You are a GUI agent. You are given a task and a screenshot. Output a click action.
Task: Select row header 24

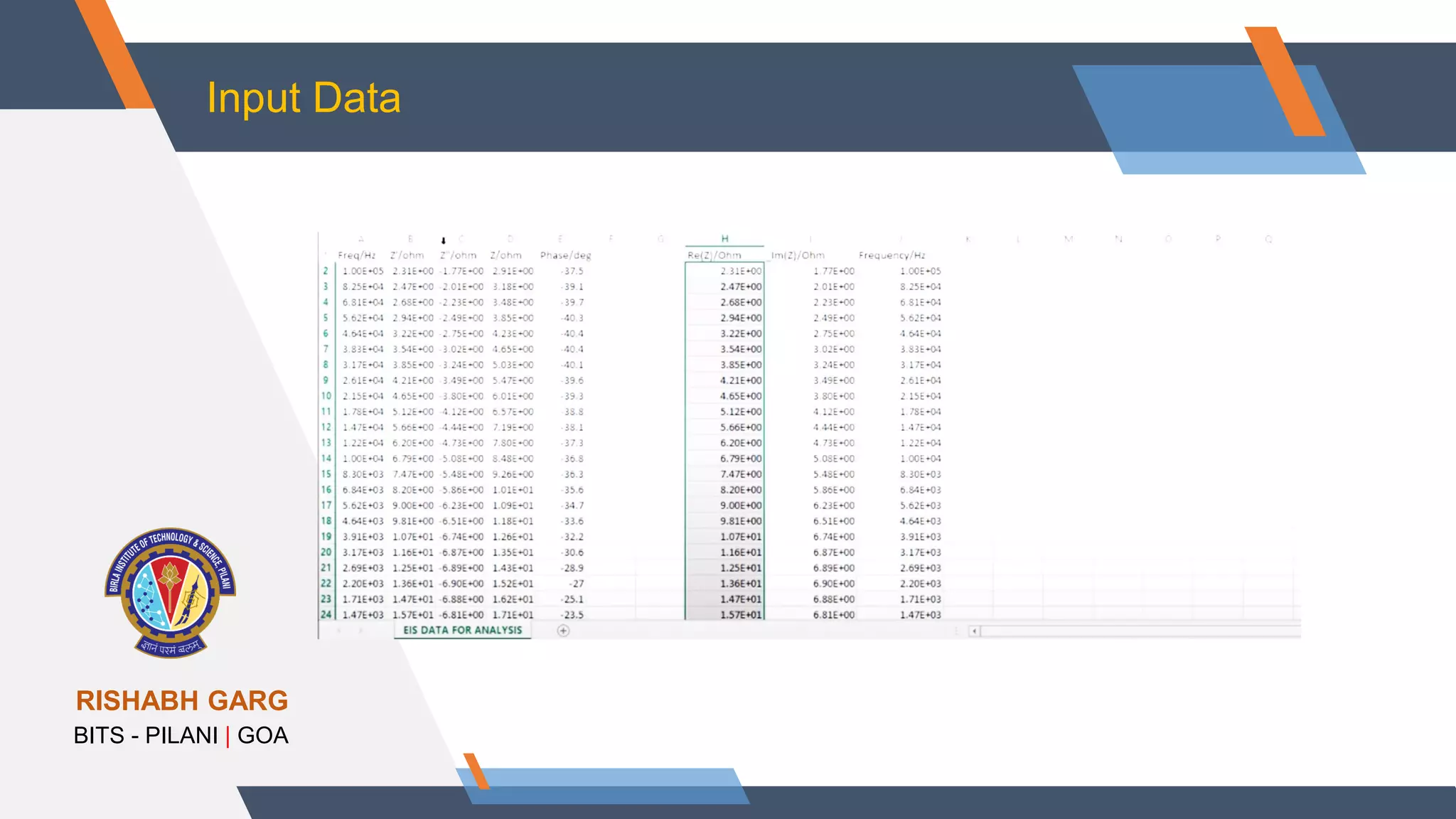coord(326,615)
